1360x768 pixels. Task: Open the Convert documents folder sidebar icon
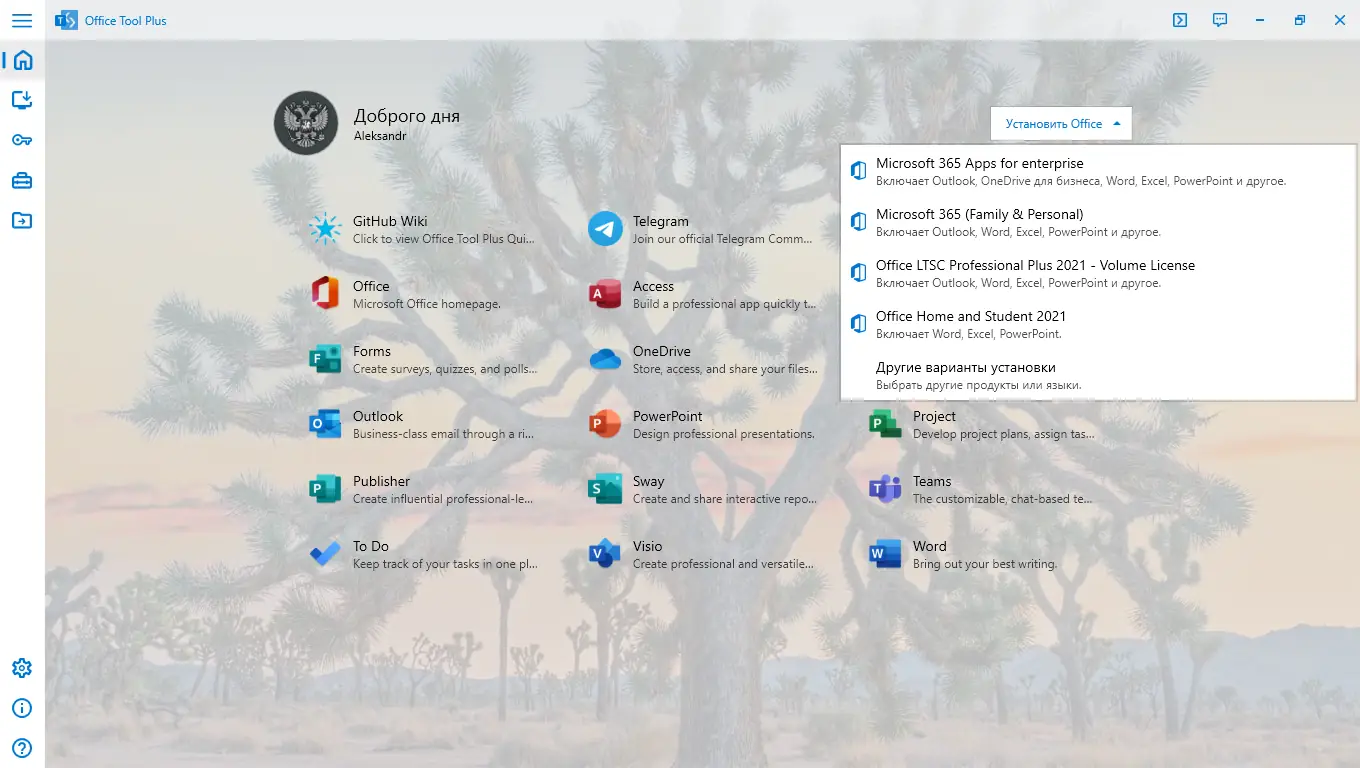[22, 220]
